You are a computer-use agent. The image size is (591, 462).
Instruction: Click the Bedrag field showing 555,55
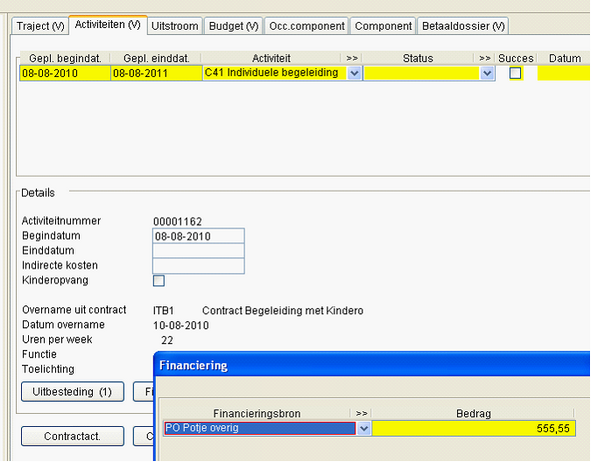(x=474, y=428)
